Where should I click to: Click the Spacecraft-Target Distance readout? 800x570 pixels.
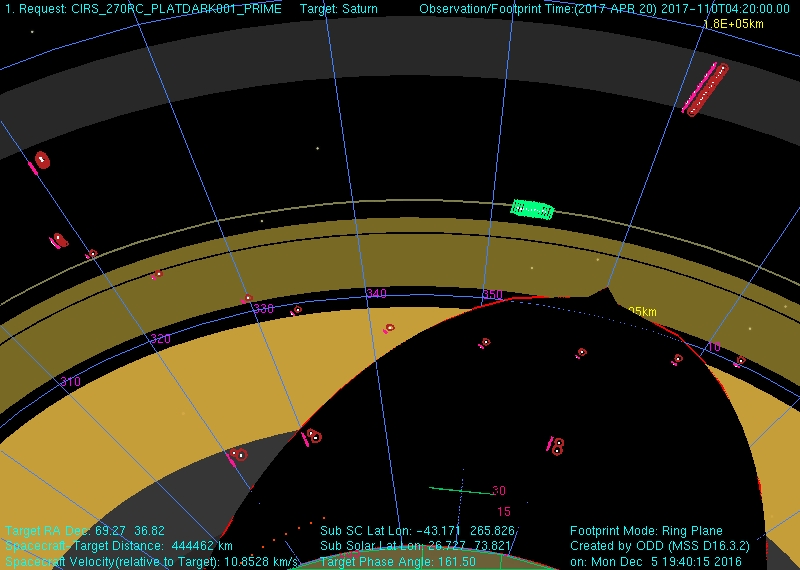(119, 546)
